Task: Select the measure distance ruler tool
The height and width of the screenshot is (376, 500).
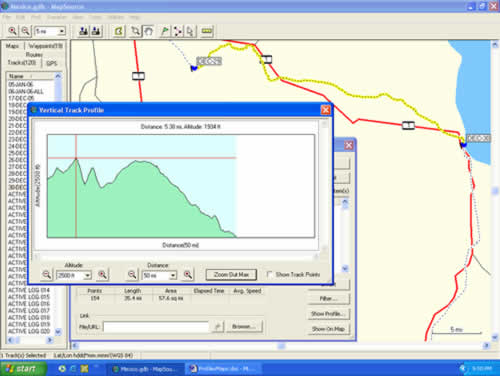Action: click(x=207, y=31)
